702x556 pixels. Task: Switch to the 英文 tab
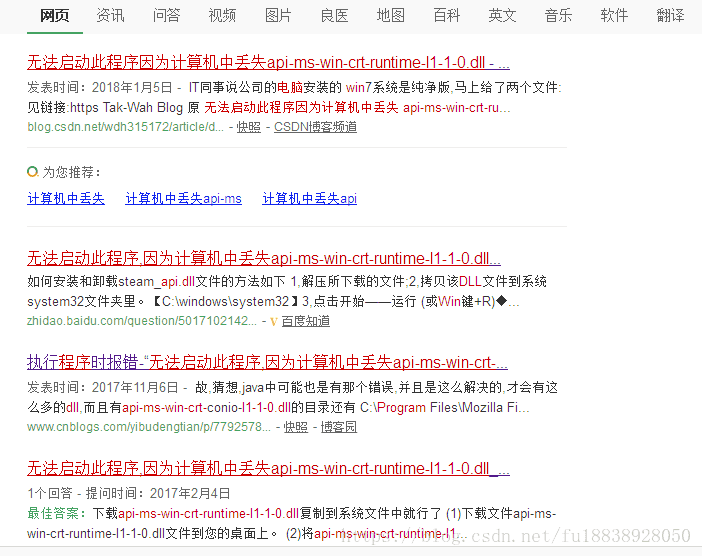click(x=502, y=16)
